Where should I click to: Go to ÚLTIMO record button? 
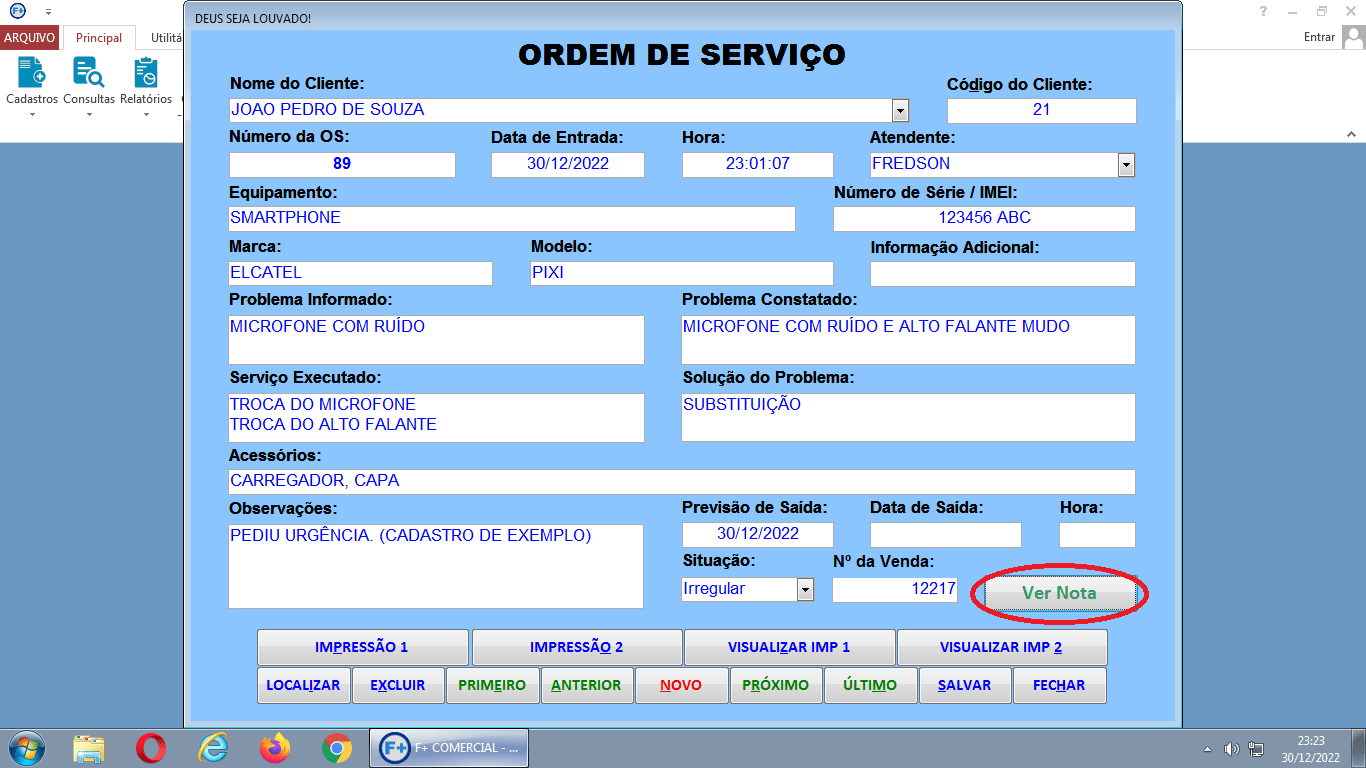click(870, 685)
